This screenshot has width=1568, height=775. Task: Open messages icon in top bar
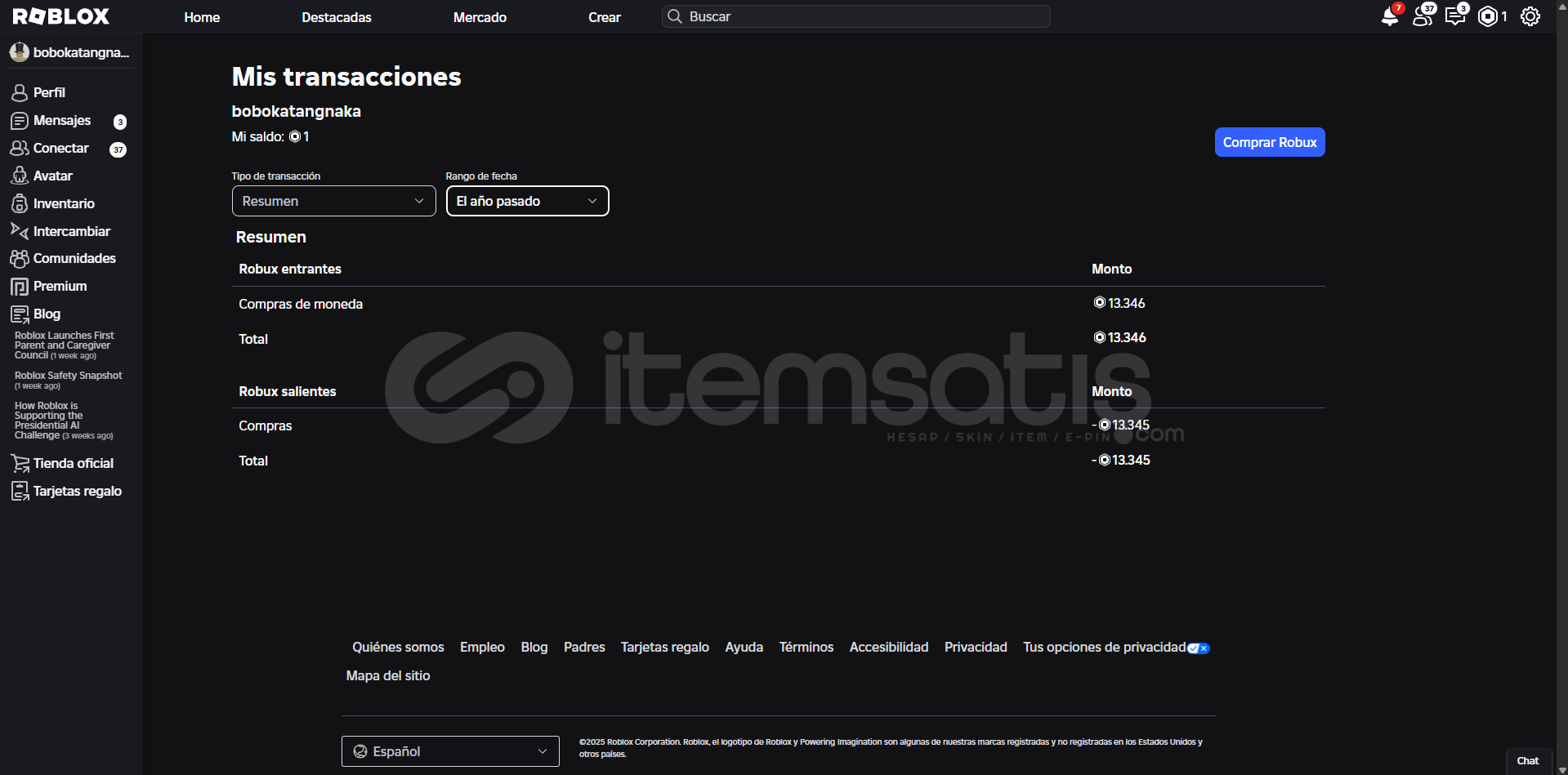coord(1455,16)
